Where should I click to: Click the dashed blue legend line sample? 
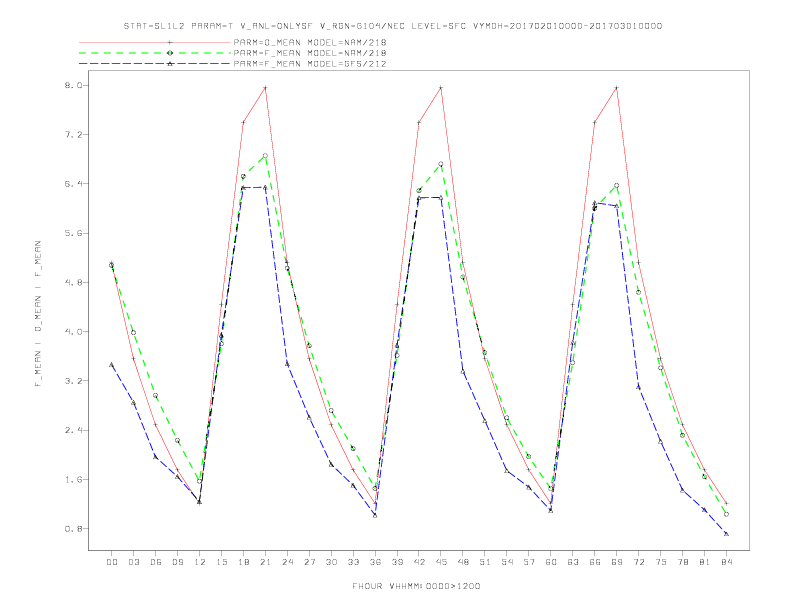155,64
